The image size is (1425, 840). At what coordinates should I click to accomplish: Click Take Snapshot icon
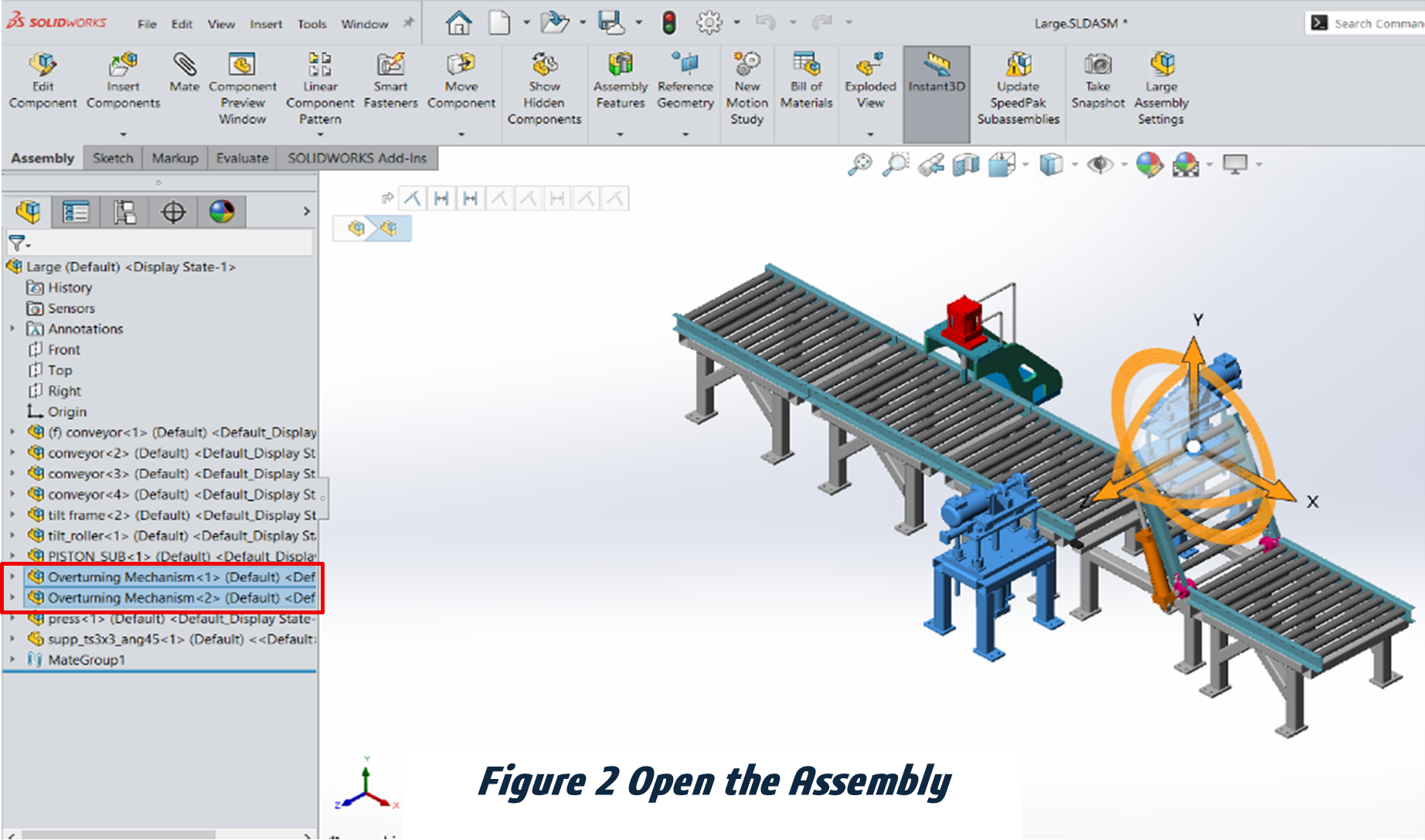pyautogui.click(x=1097, y=65)
